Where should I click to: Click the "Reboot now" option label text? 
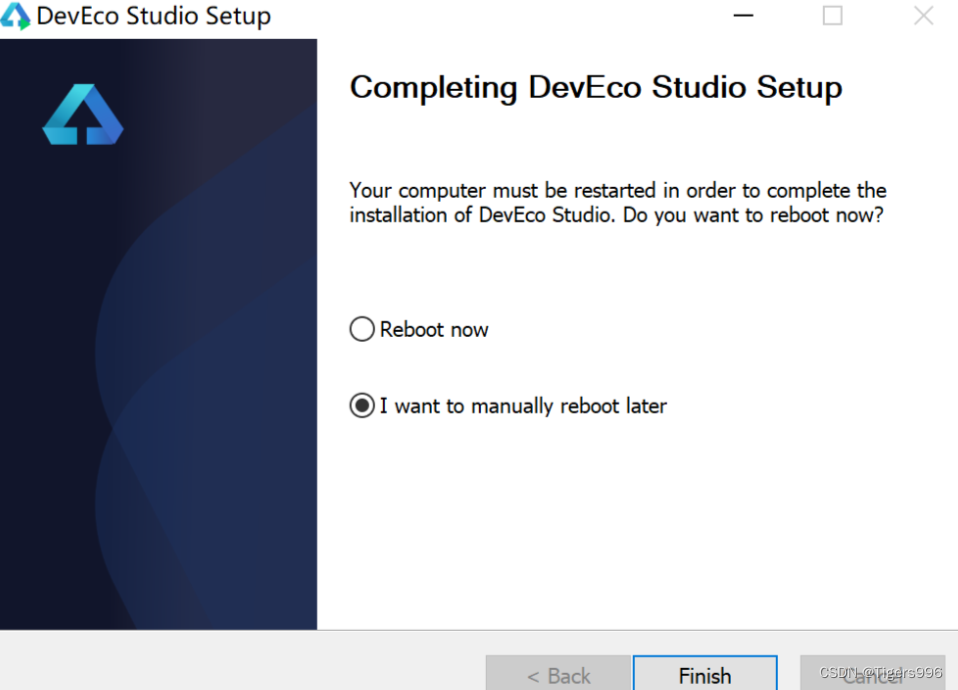pos(434,330)
